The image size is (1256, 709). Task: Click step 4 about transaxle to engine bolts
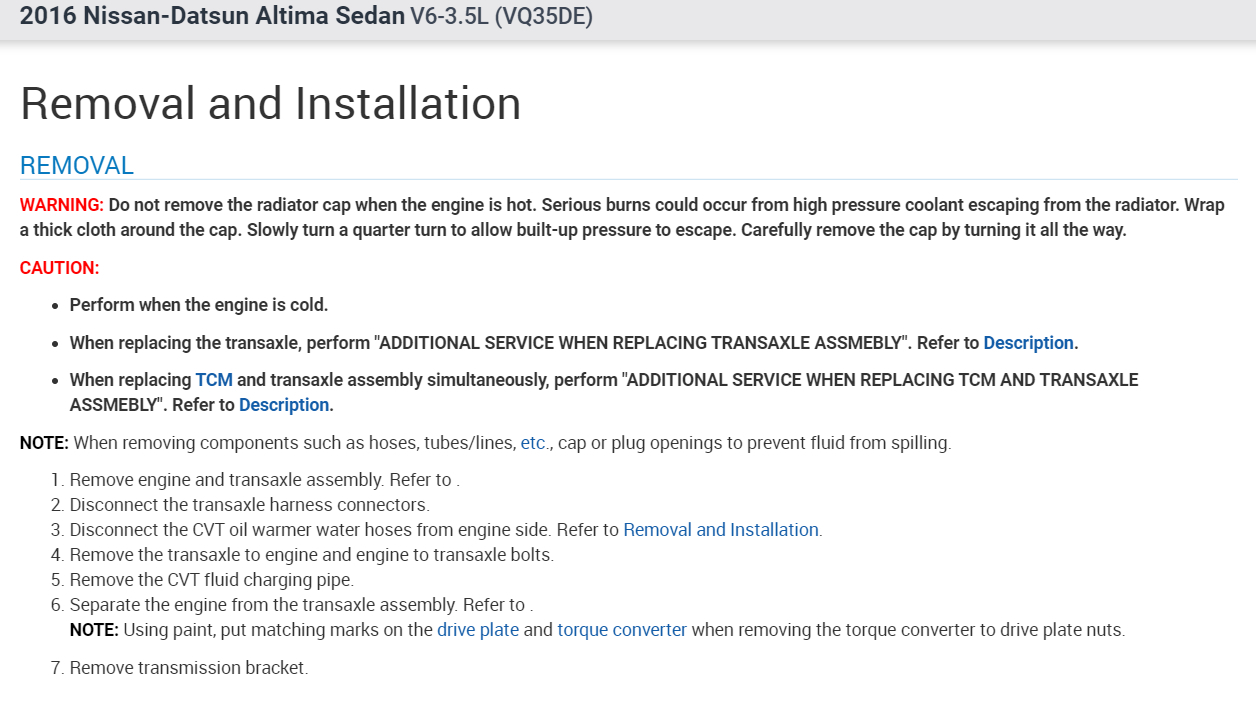coord(311,555)
